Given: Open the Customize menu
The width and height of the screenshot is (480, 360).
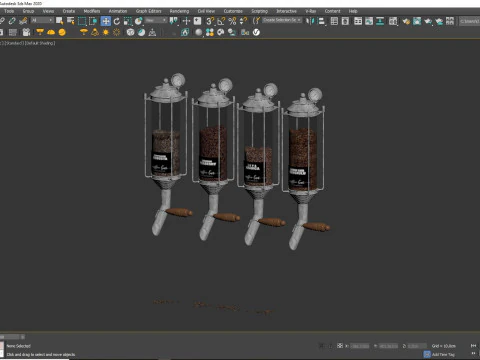Looking at the screenshot, I should point(233,11).
